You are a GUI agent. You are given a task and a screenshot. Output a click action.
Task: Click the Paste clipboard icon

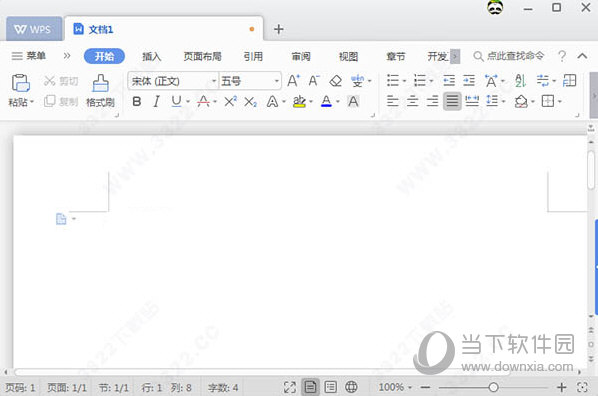click(21, 83)
